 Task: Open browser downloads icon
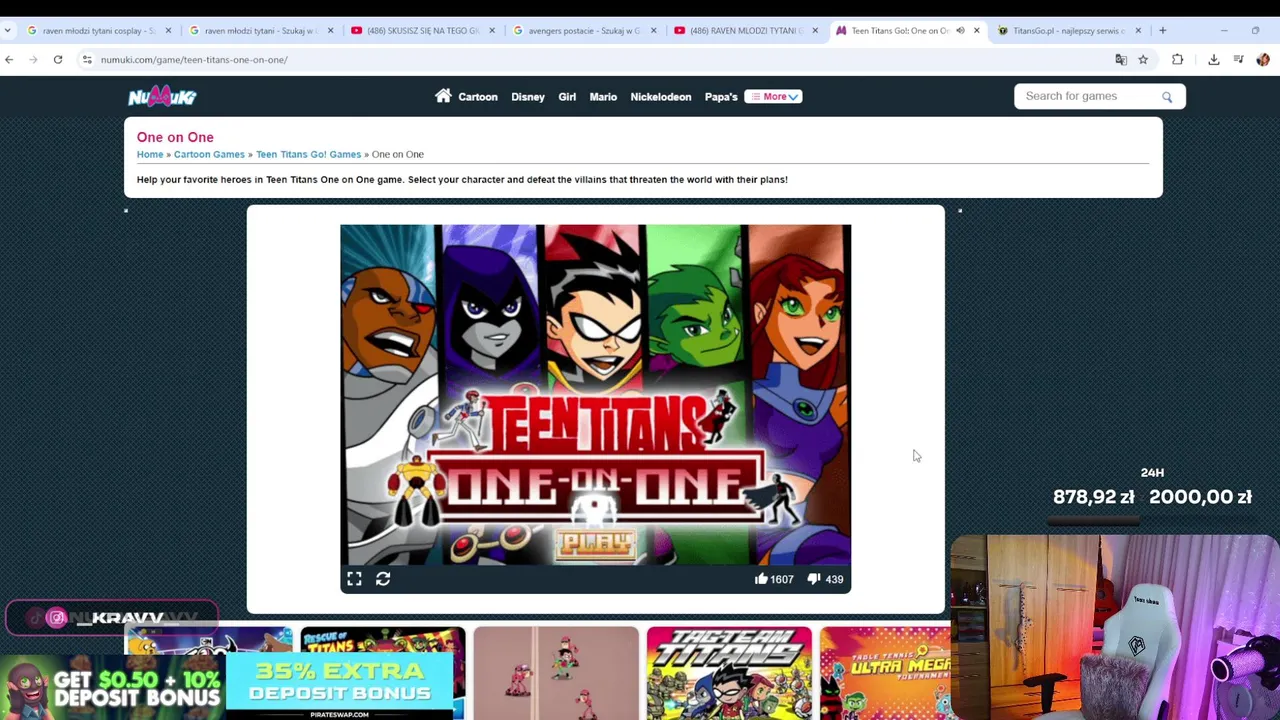tap(1213, 60)
